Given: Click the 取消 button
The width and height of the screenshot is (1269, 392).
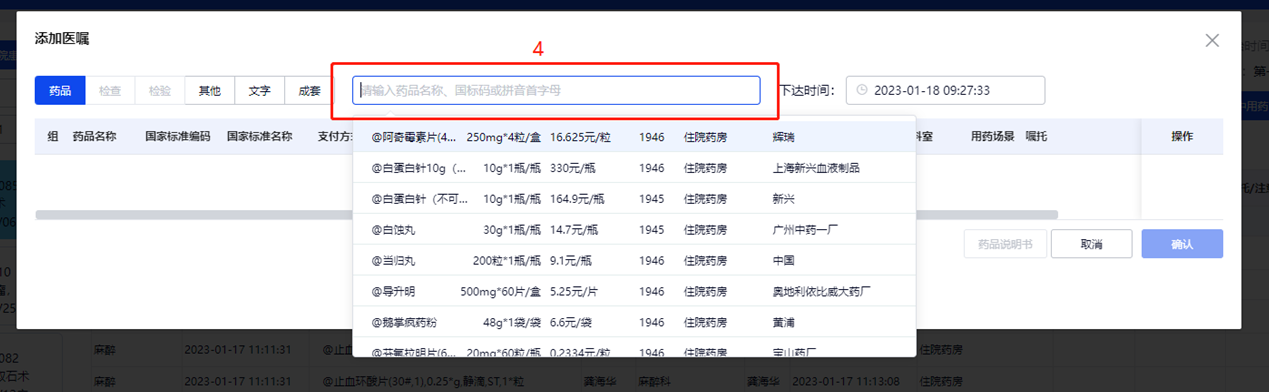Looking at the screenshot, I should click(1091, 244).
